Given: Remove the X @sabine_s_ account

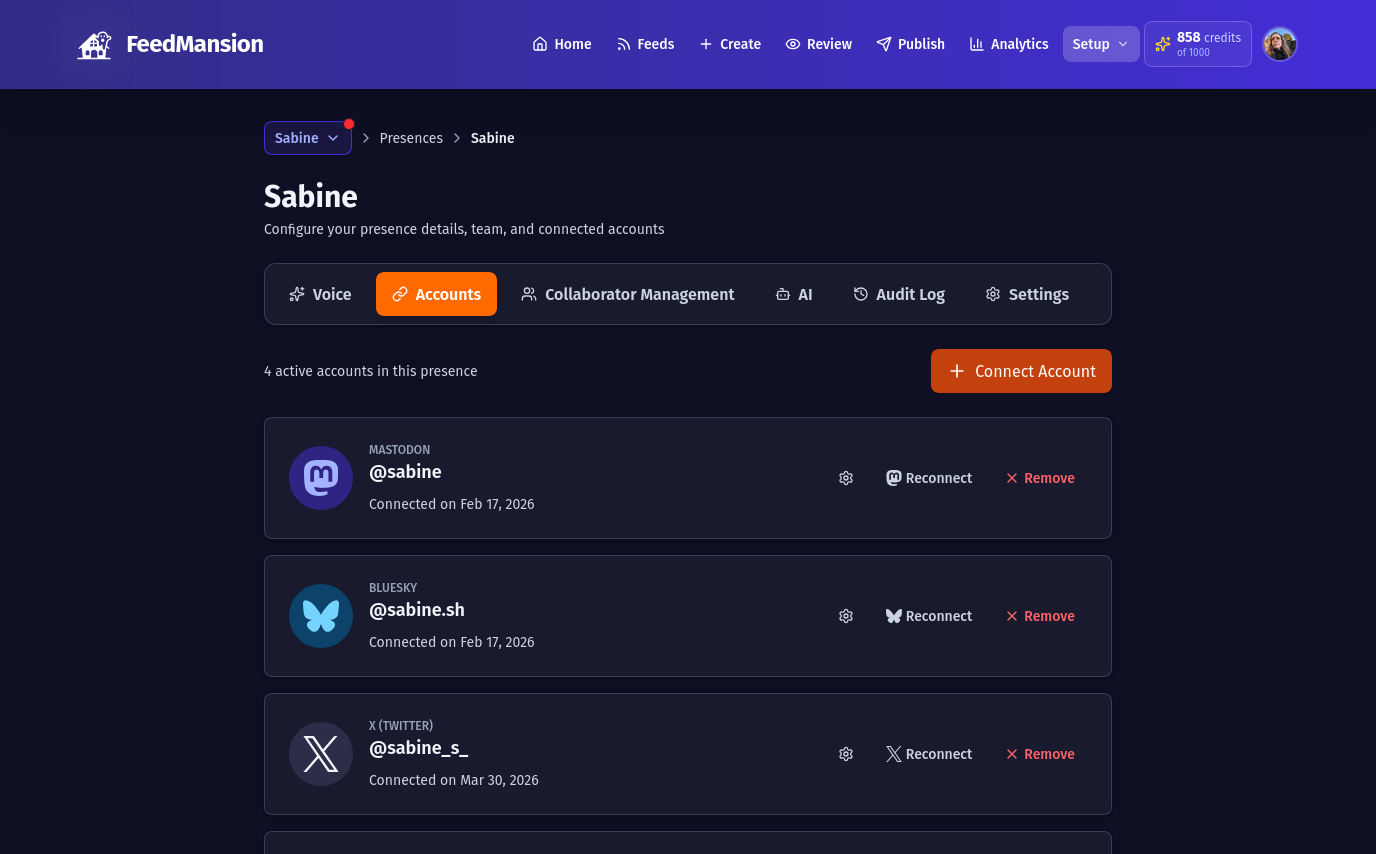Looking at the screenshot, I should (x=1040, y=754).
